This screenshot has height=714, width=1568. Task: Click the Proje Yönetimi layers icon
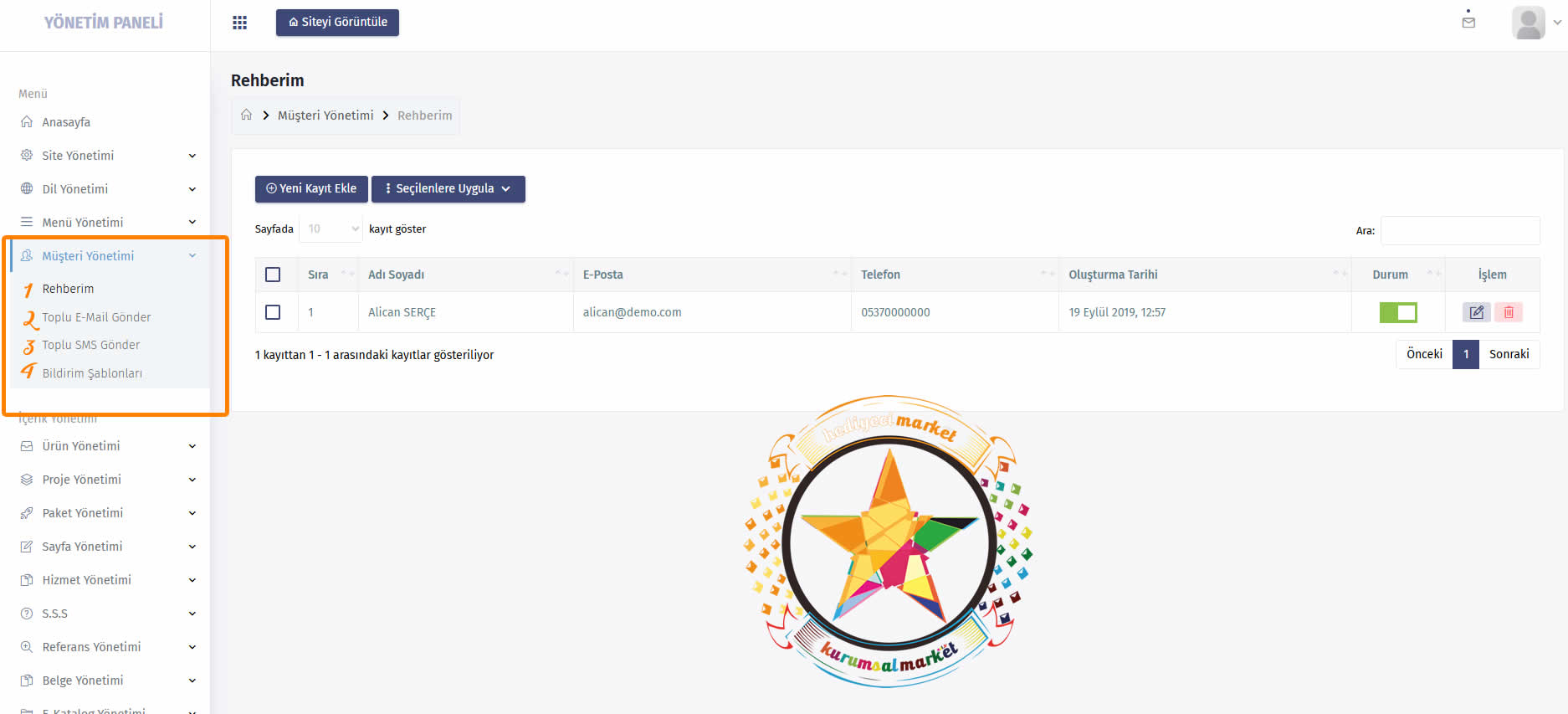[x=27, y=480]
